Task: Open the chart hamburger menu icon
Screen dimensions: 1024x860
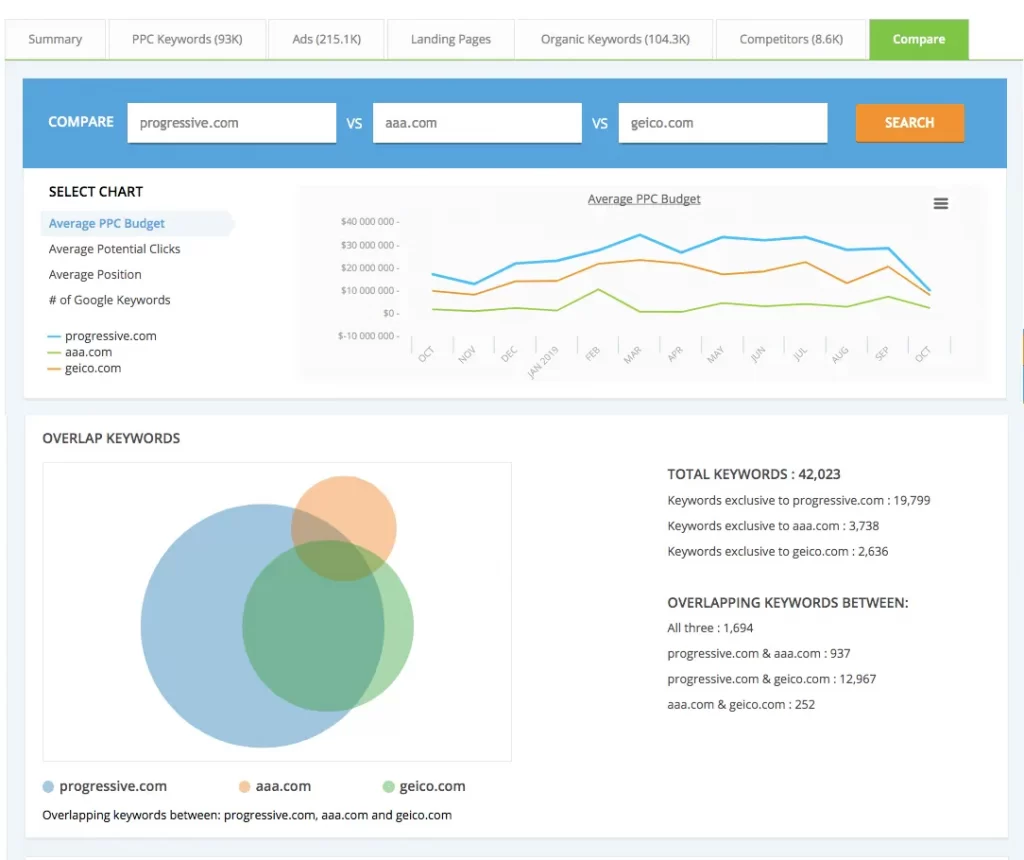Action: click(x=940, y=204)
